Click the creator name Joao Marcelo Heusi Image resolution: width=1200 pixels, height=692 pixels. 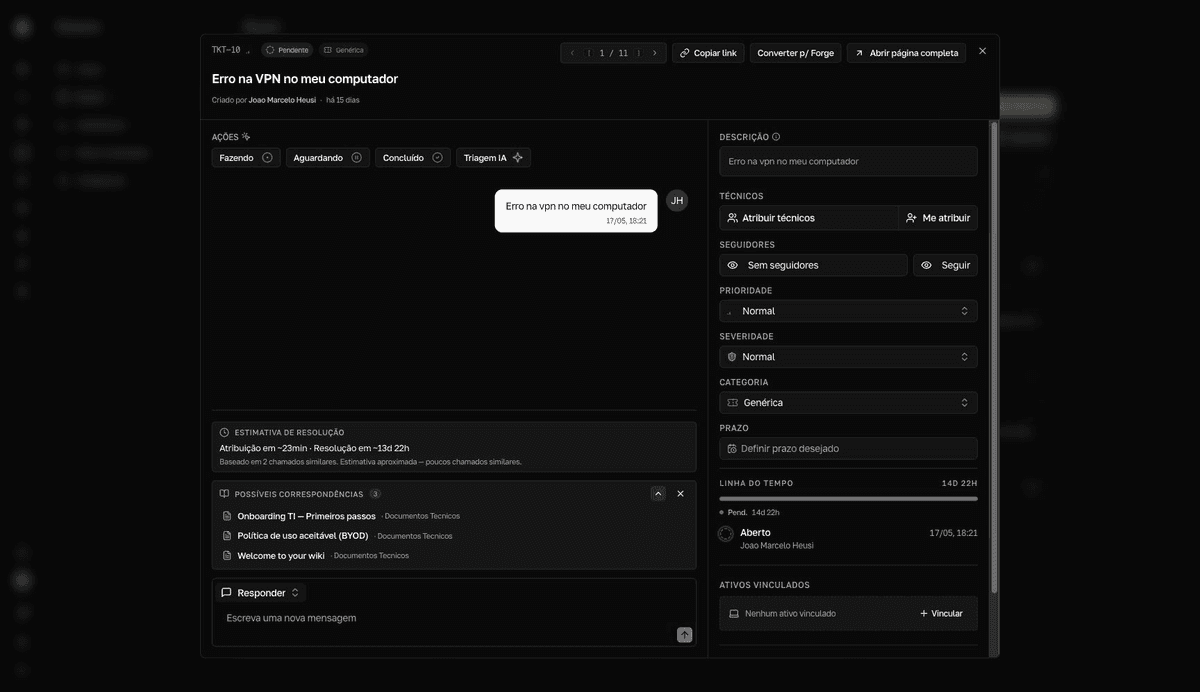tap(282, 100)
